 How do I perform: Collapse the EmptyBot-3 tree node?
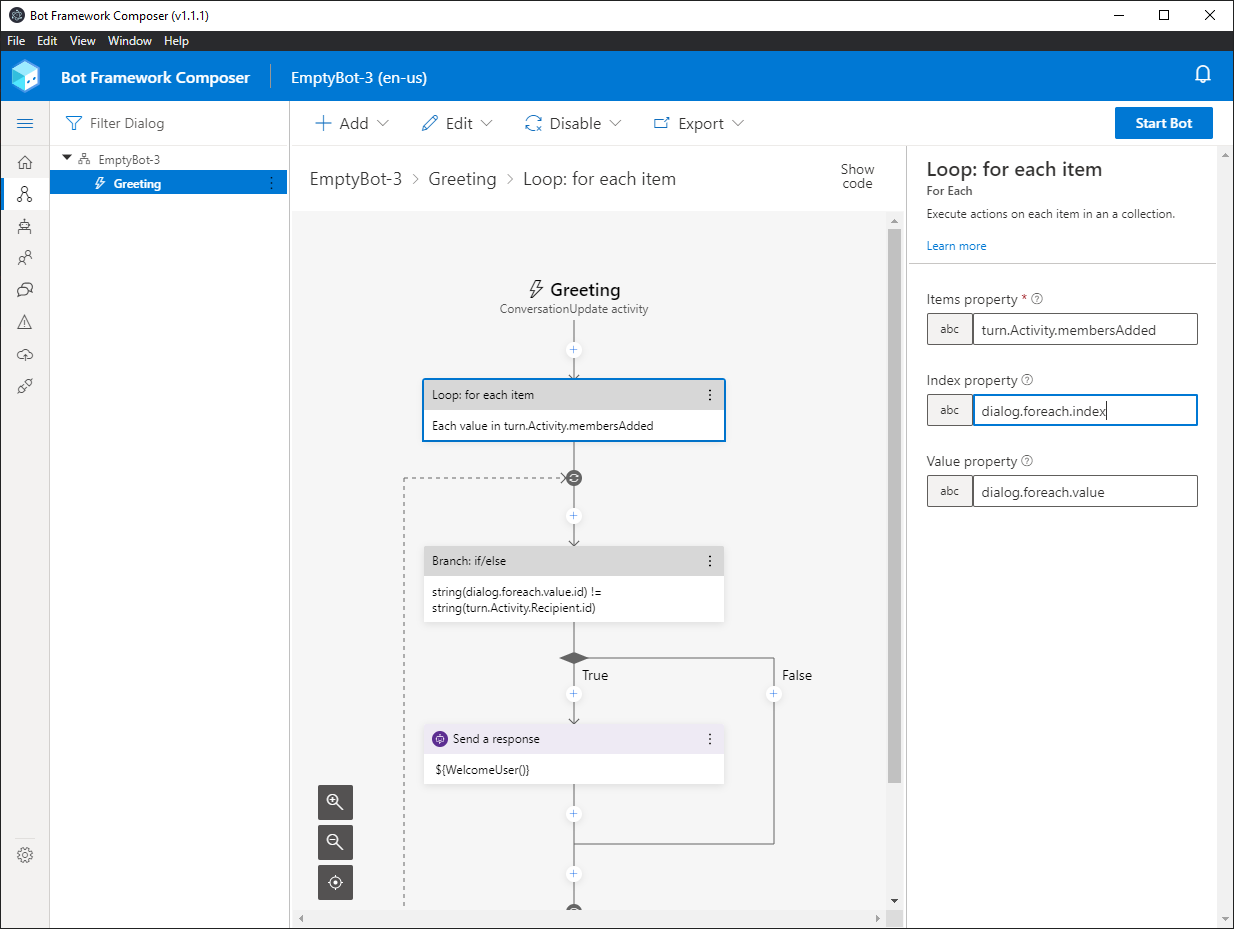[x=67, y=158]
